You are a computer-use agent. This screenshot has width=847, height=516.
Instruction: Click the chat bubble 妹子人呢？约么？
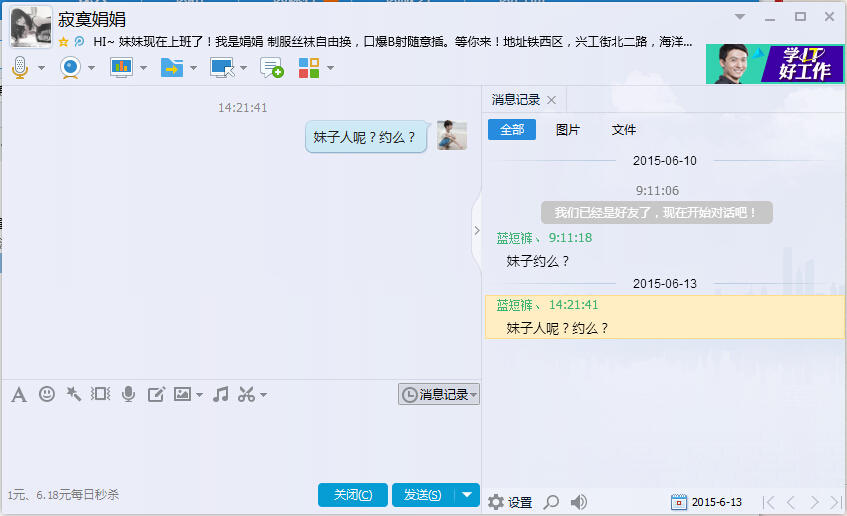366,137
